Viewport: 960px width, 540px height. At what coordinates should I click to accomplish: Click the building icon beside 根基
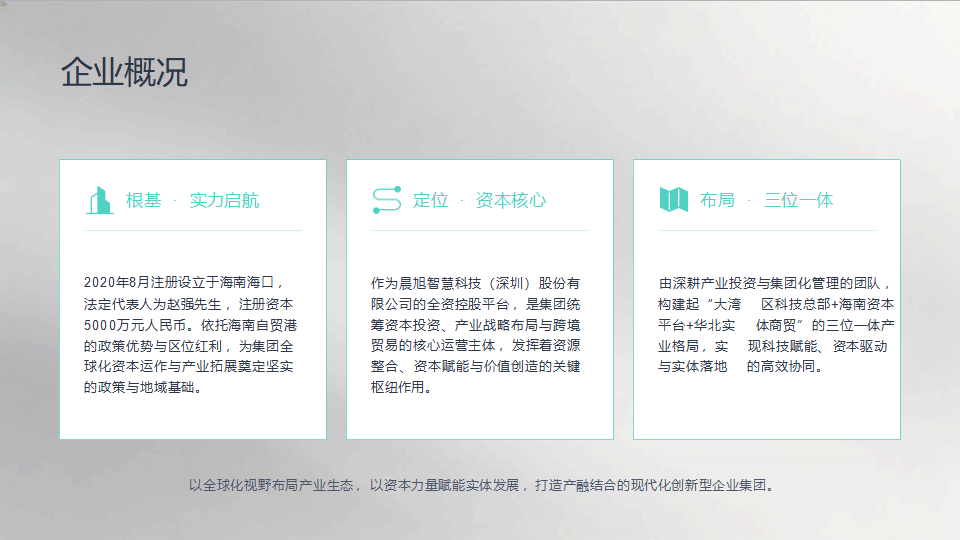(100, 200)
